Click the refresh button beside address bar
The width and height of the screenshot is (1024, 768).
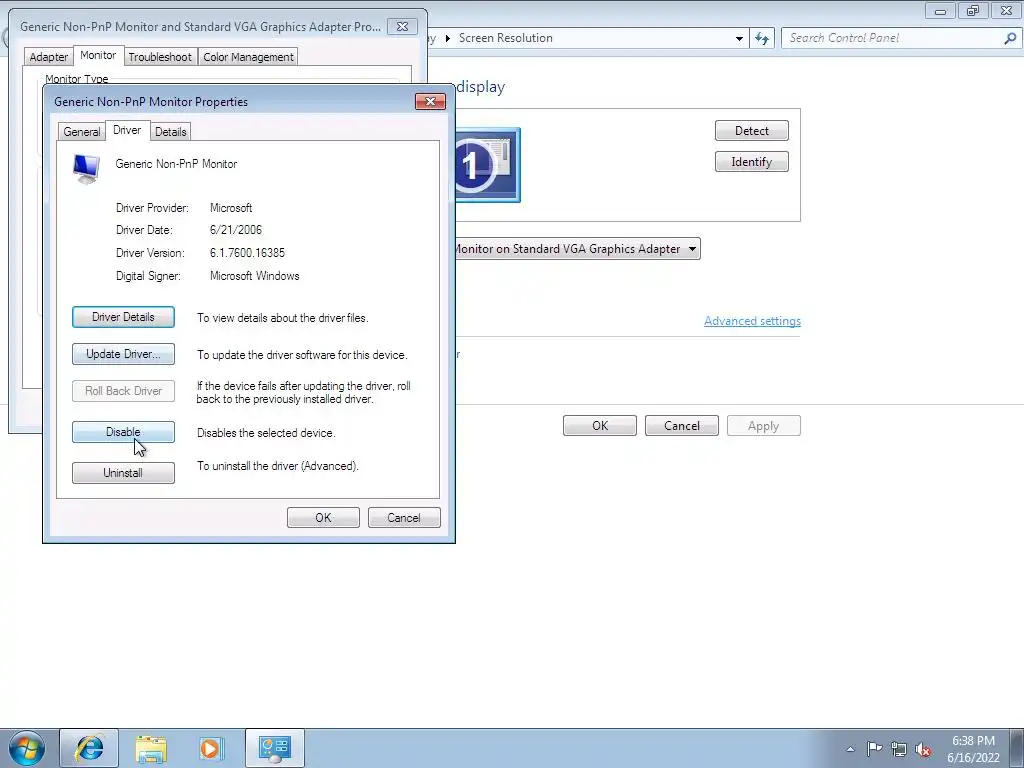point(762,39)
